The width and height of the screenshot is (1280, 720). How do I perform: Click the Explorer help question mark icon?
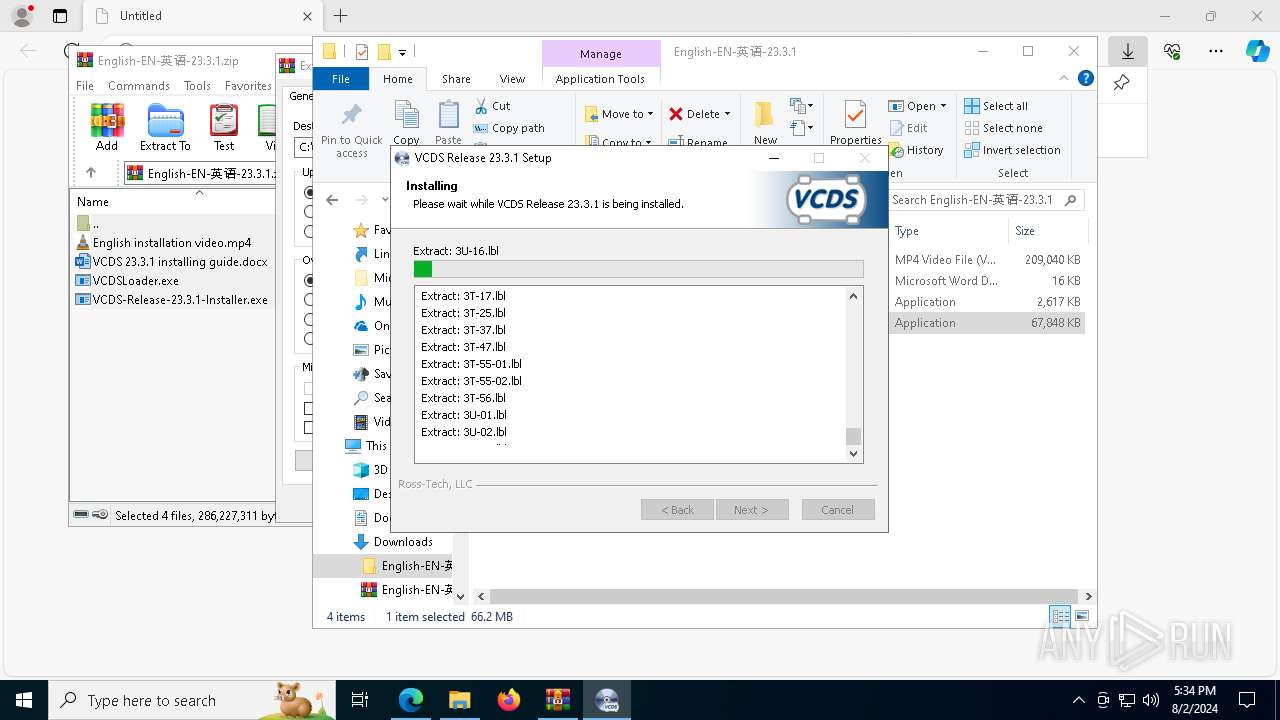point(1086,78)
